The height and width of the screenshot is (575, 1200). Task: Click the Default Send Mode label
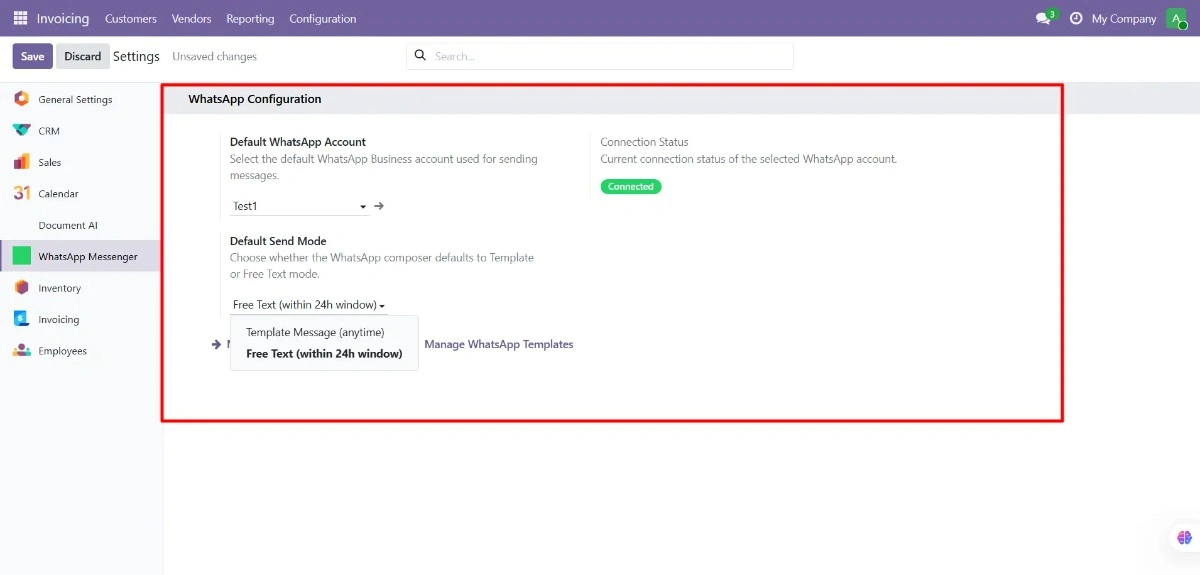pos(278,241)
